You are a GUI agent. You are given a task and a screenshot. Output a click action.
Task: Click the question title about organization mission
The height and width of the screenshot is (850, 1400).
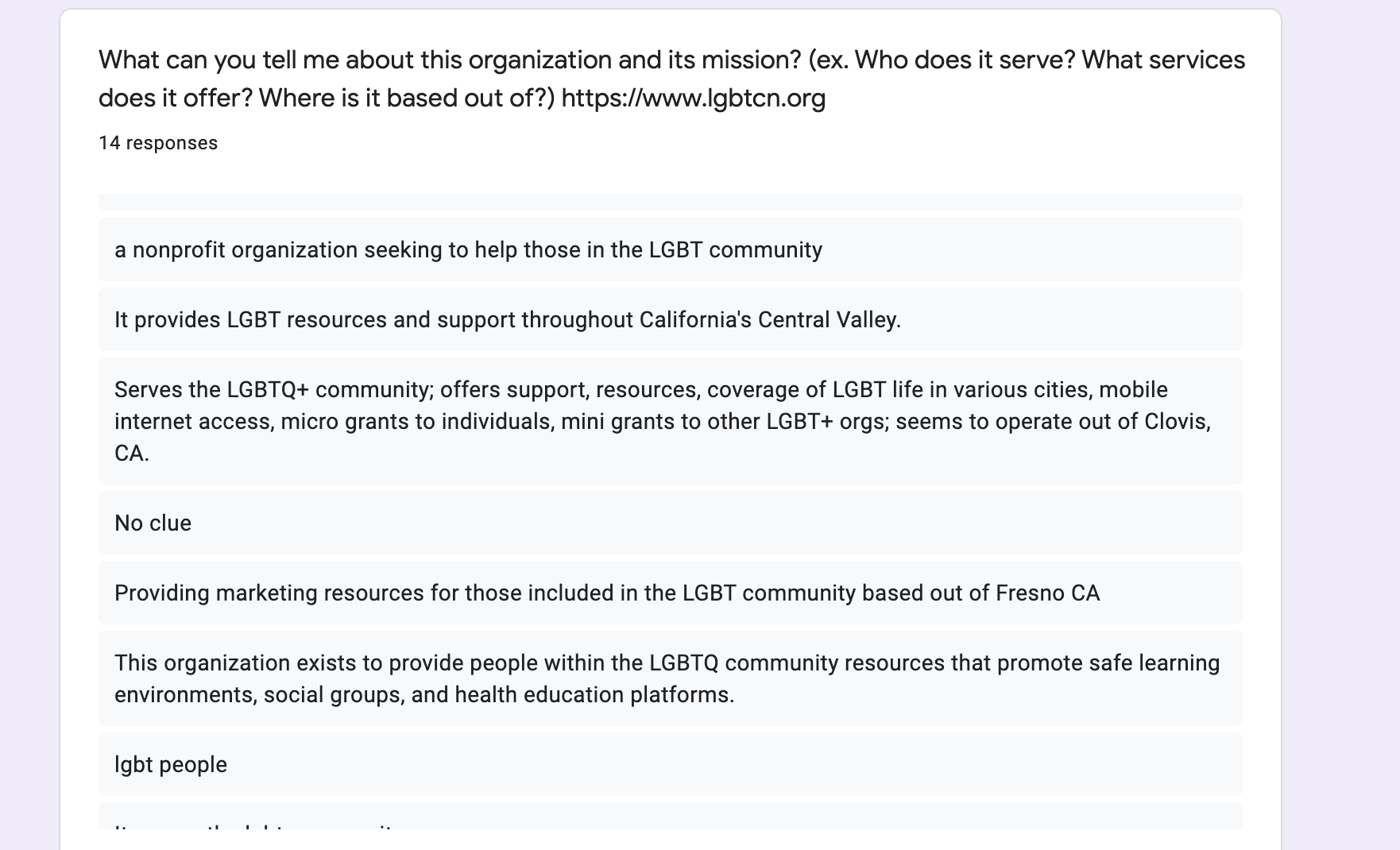[x=671, y=79]
